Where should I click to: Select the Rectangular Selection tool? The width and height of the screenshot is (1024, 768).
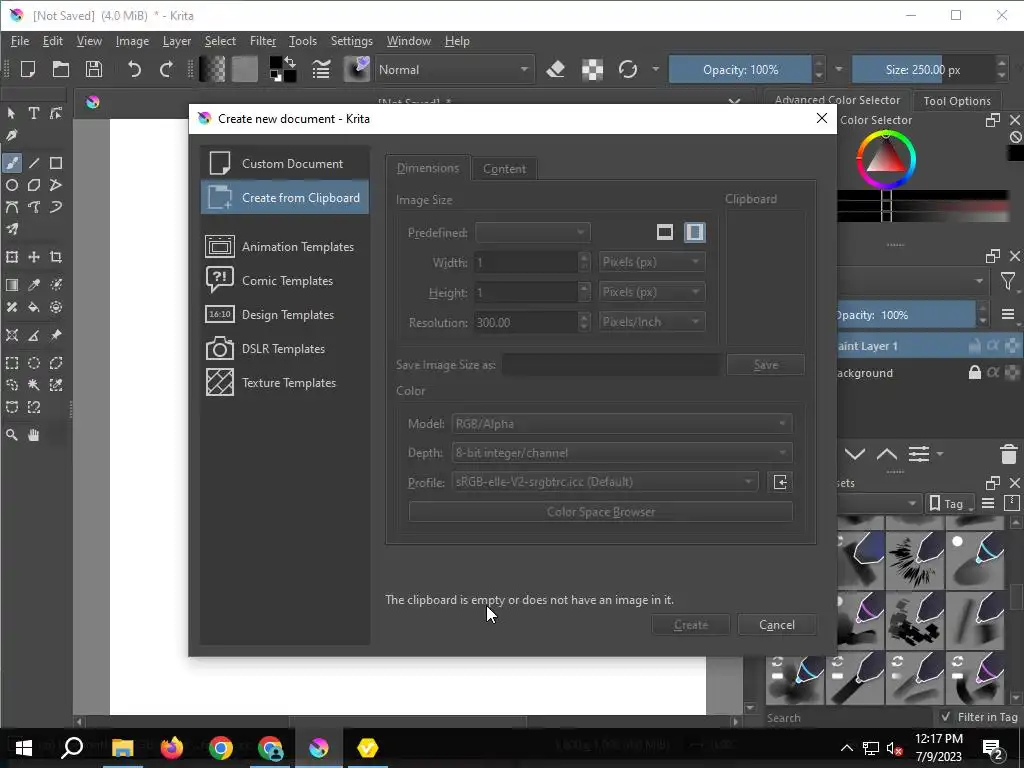point(12,363)
